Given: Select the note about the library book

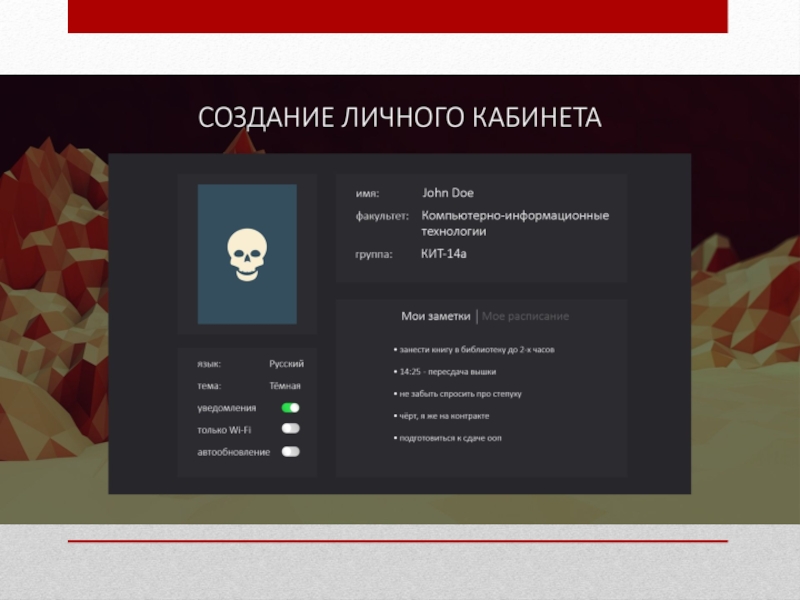Looking at the screenshot, I should coord(473,351).
